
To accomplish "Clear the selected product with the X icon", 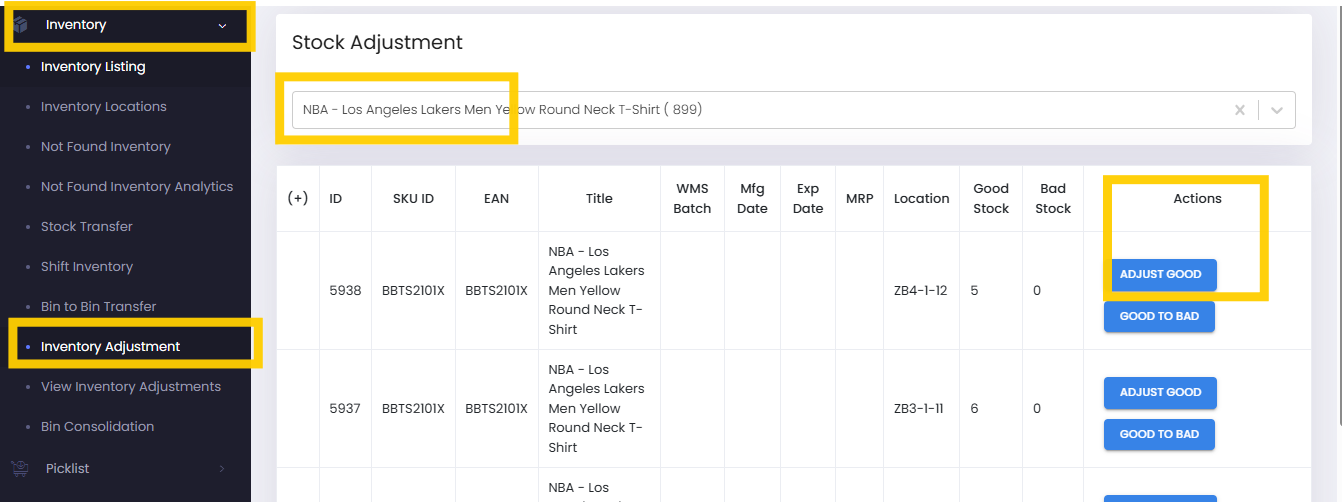I will coord(1240,110).
